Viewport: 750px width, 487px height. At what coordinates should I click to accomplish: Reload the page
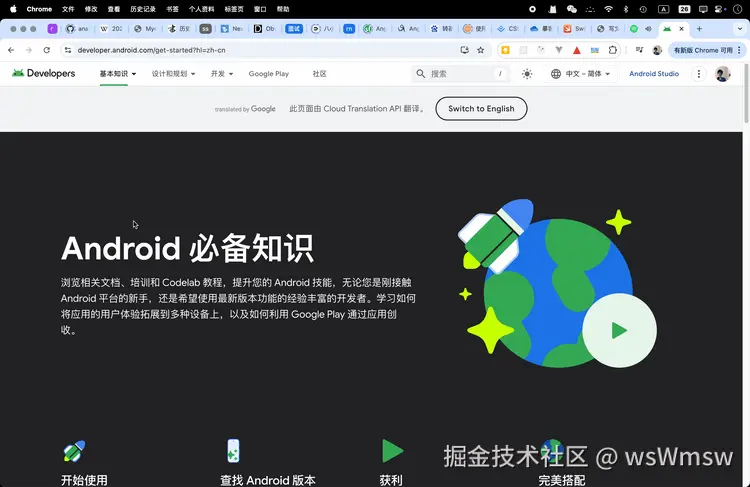(x=46, y=50)
